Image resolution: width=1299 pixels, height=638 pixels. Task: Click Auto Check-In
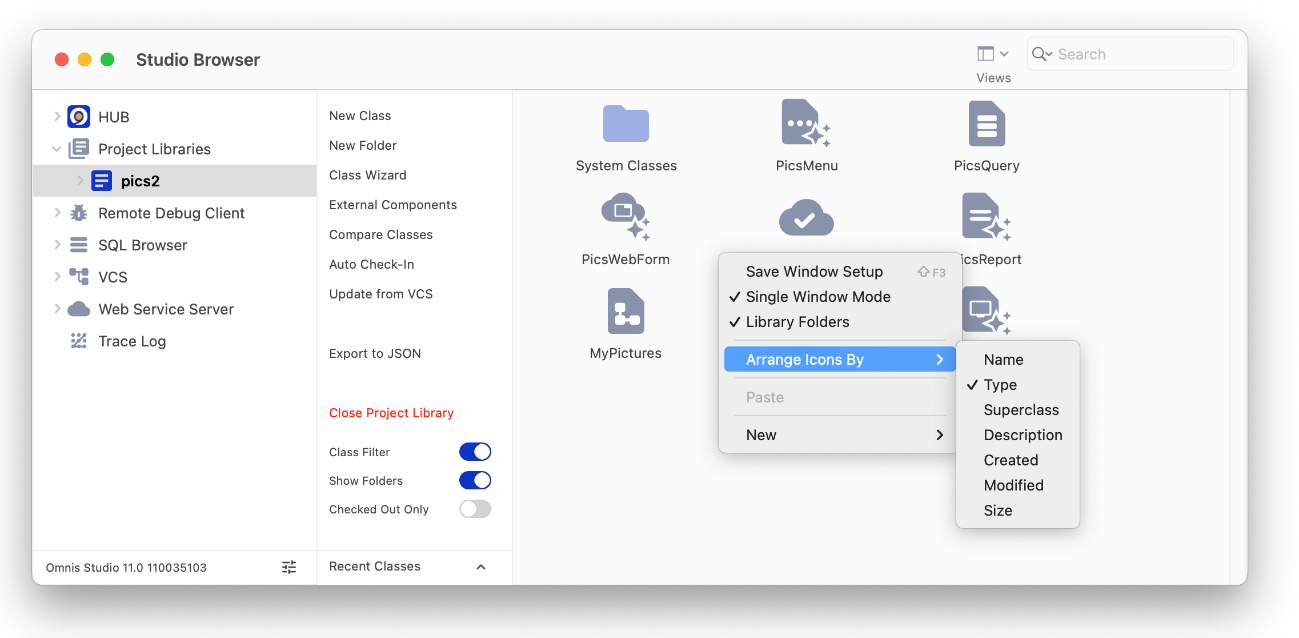tap(371, 265)
